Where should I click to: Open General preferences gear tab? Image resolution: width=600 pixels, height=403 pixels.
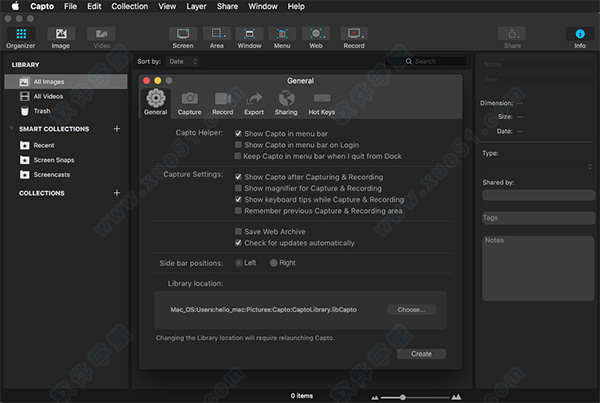point(155,102)
